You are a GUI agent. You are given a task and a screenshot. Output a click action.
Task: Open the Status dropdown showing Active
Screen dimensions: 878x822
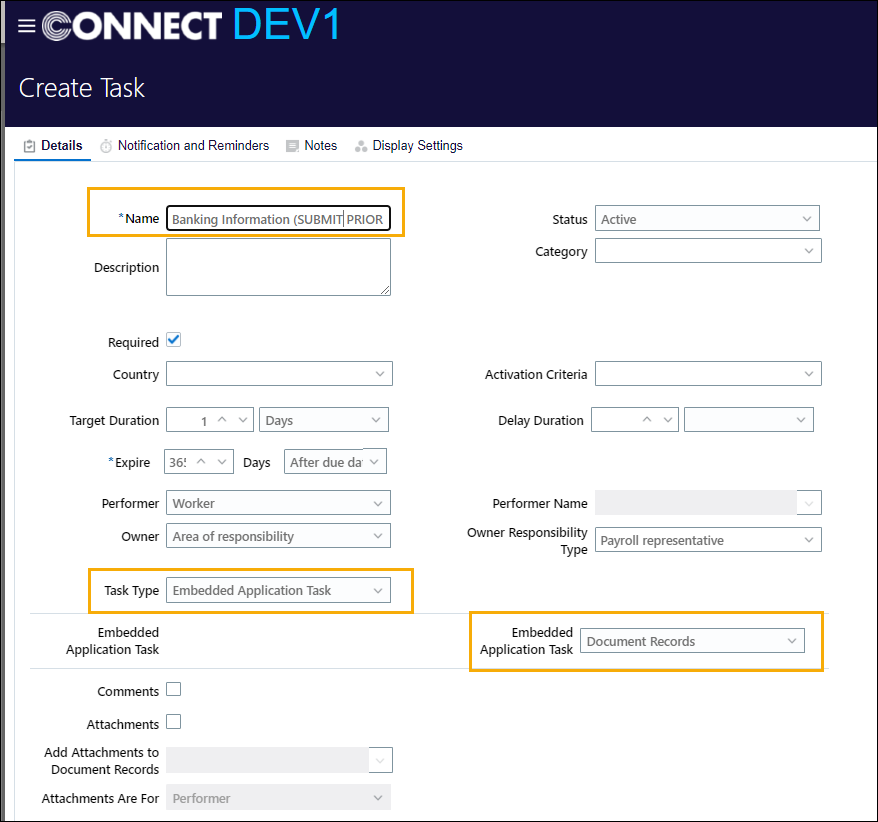pyautogui.click(x=707, y=218)
